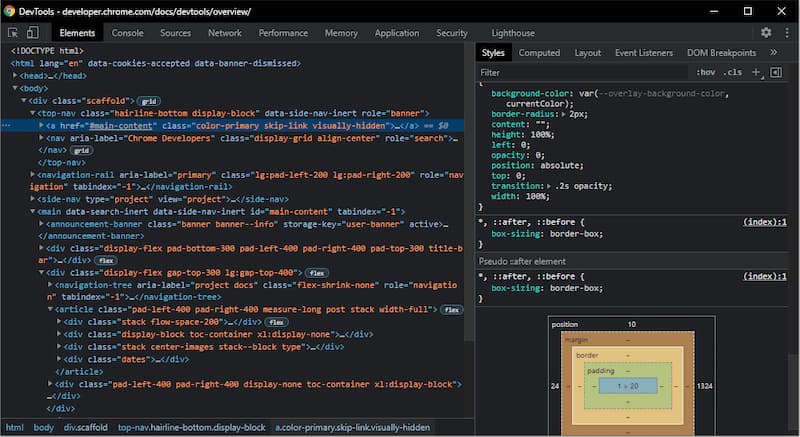Collapse the article element
The image size is (800, 437).
pos(51,309)
